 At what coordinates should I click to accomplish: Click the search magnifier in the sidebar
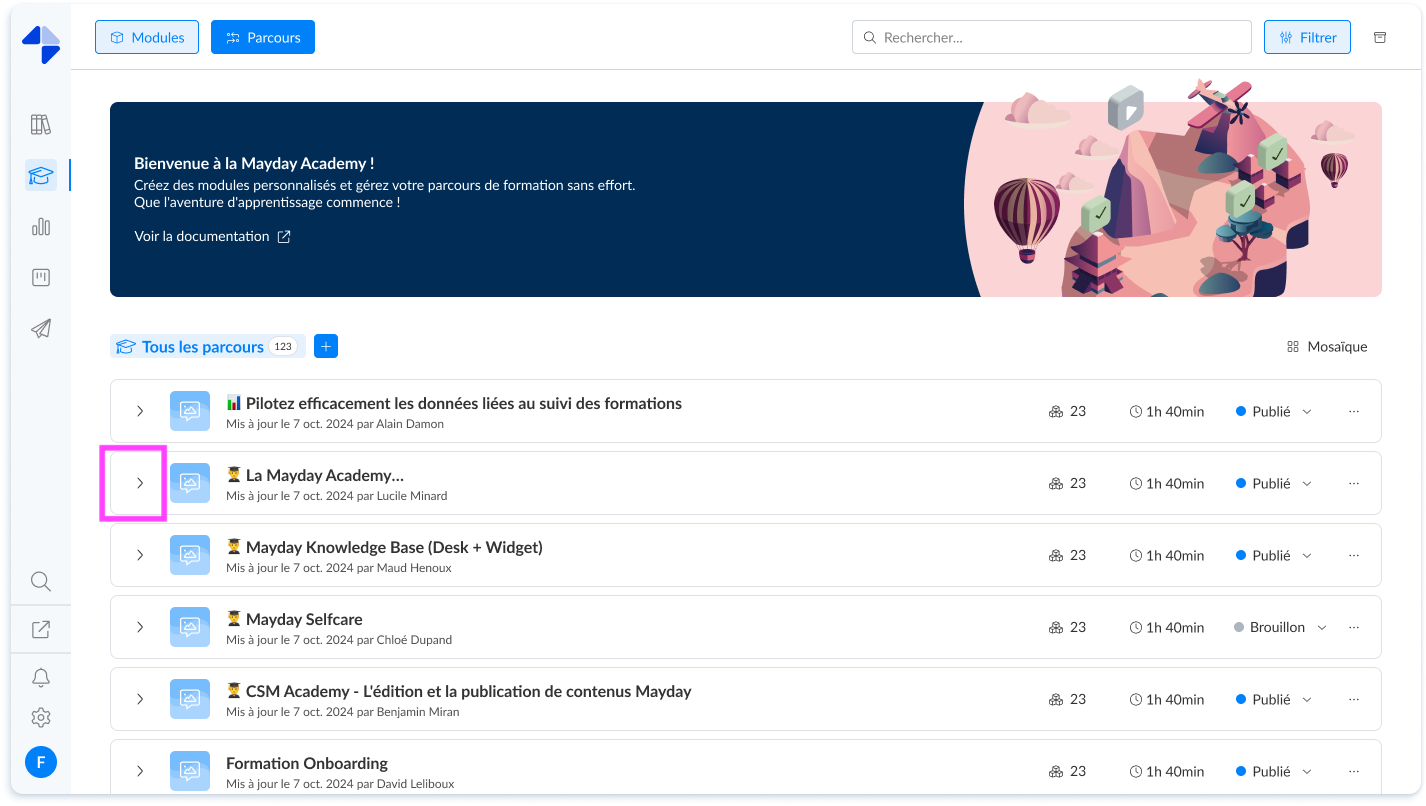(41, 581)
